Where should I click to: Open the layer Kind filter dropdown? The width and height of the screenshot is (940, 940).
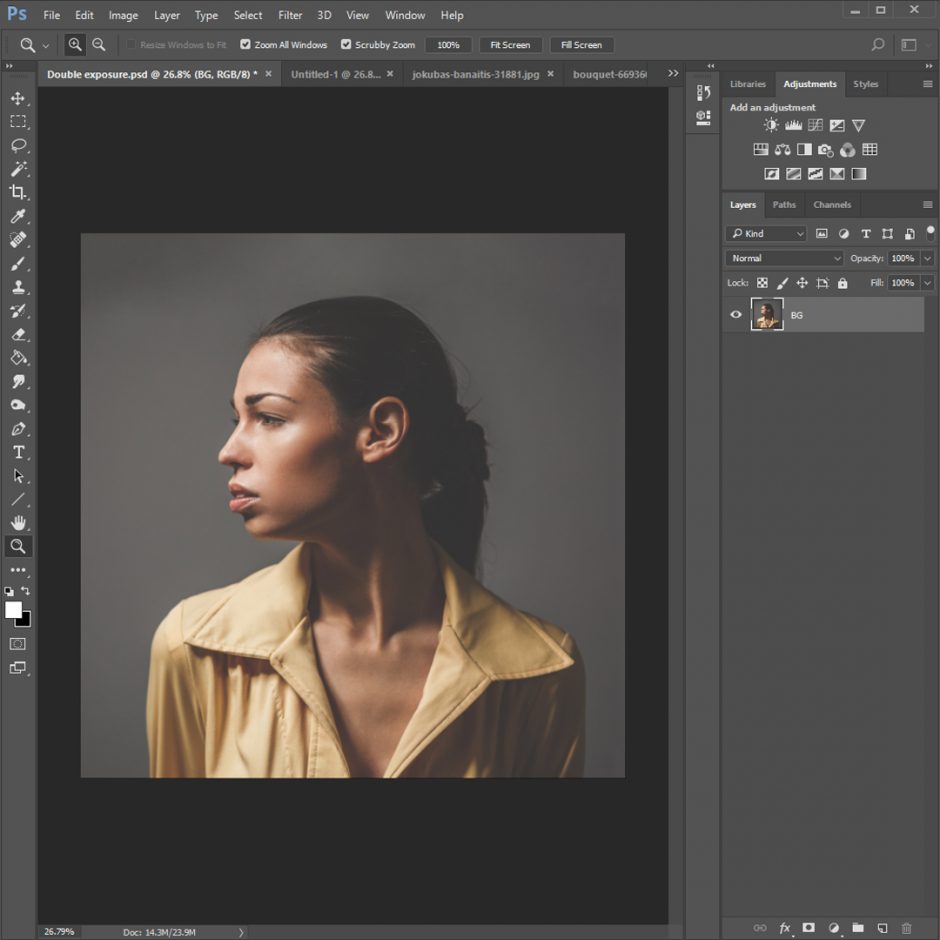[x=766, y=233]
